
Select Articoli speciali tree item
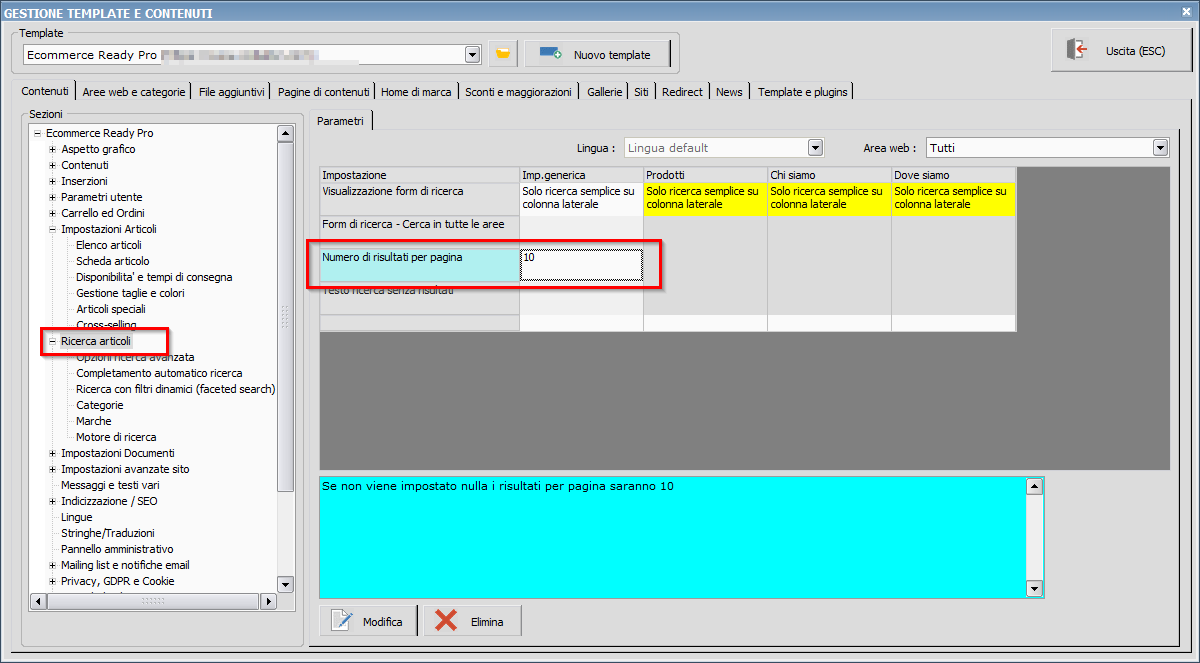[x=111, y=309]
